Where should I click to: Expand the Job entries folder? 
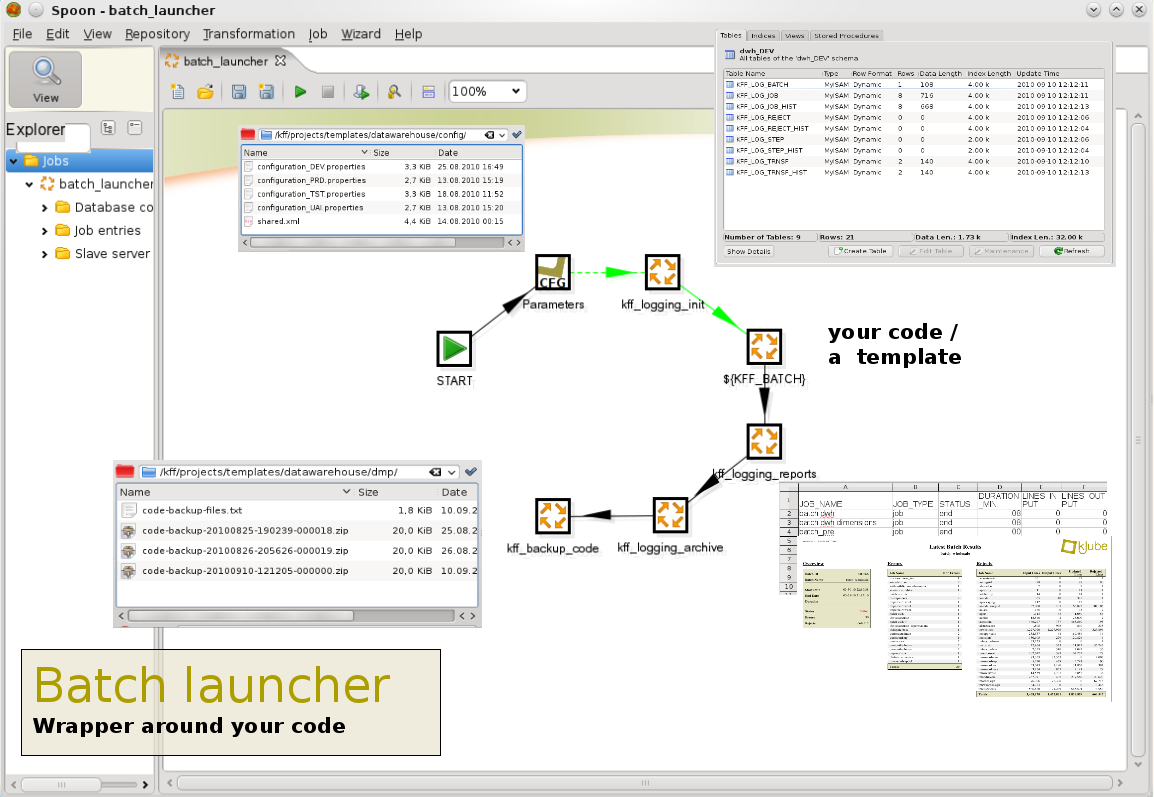click(45, 230)
